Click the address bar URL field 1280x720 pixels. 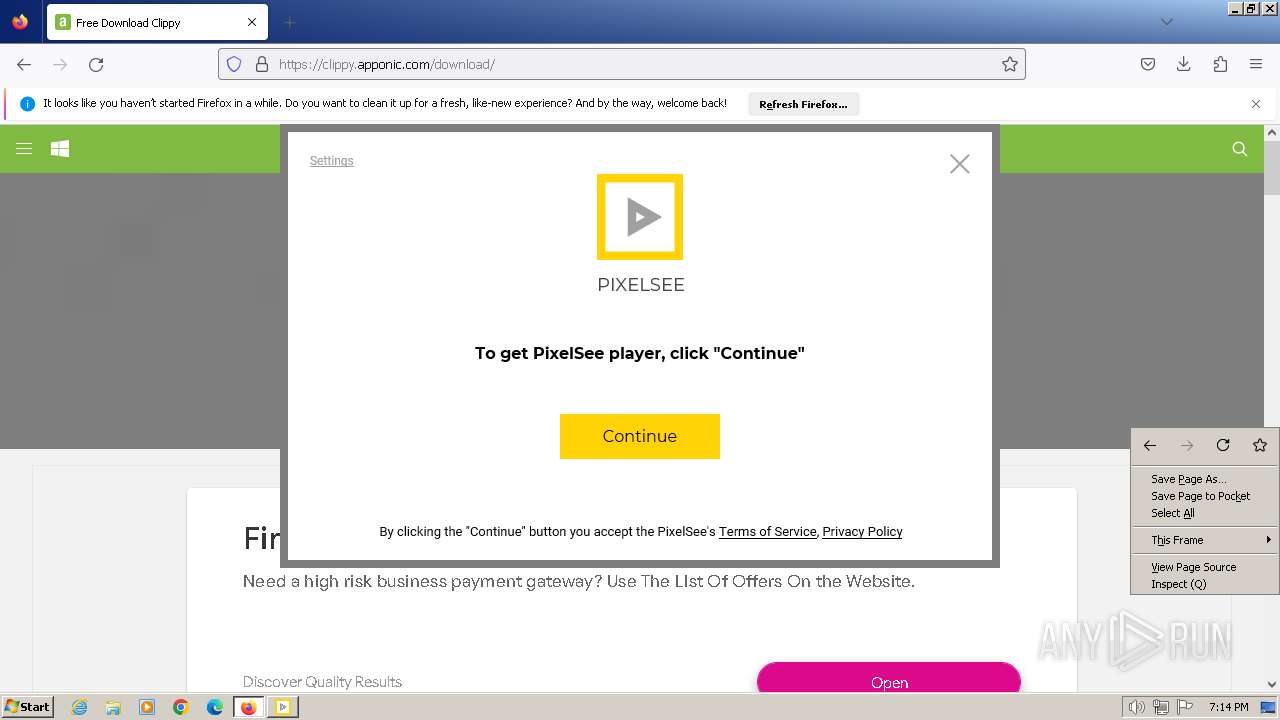[x=622, y=64]
